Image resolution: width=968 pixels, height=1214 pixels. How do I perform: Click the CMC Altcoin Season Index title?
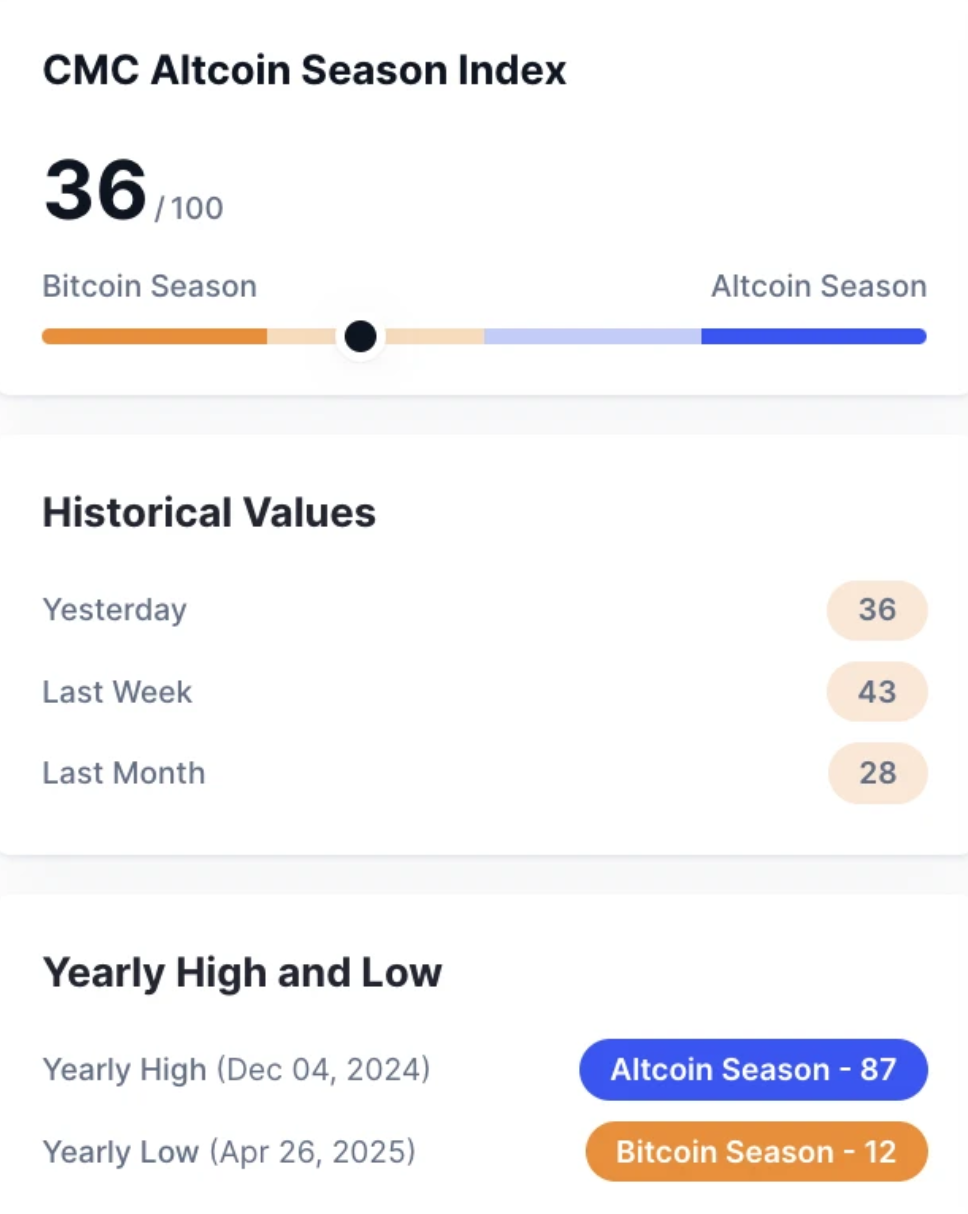305,71
